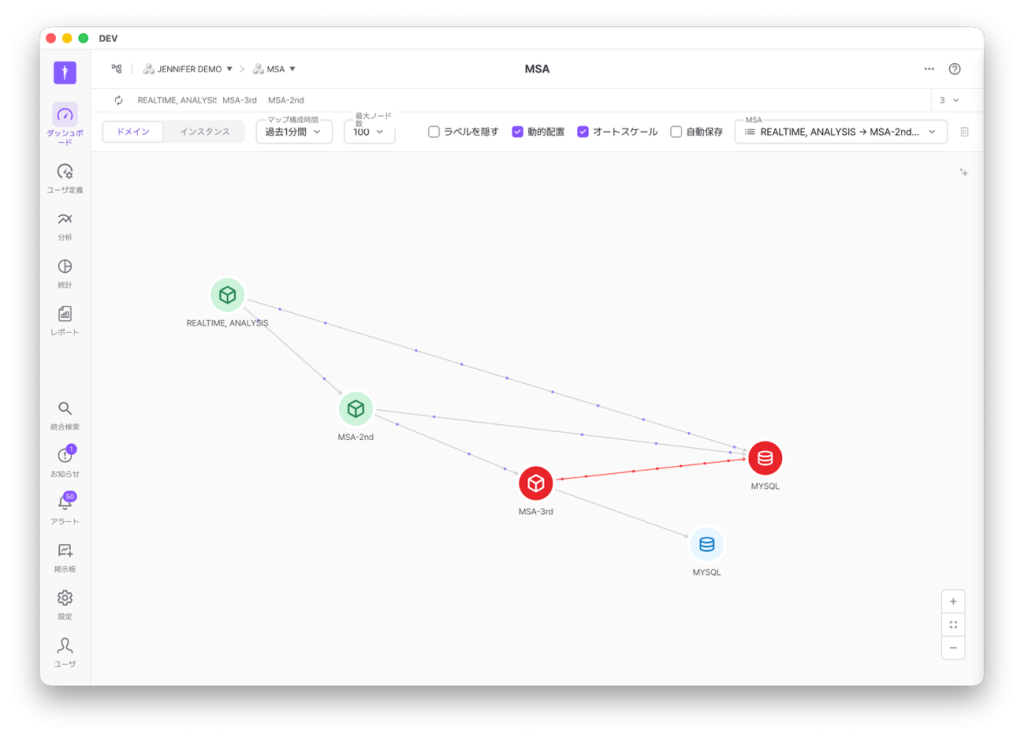Toggle the 自動保存 checkbox

pos(676,132)
